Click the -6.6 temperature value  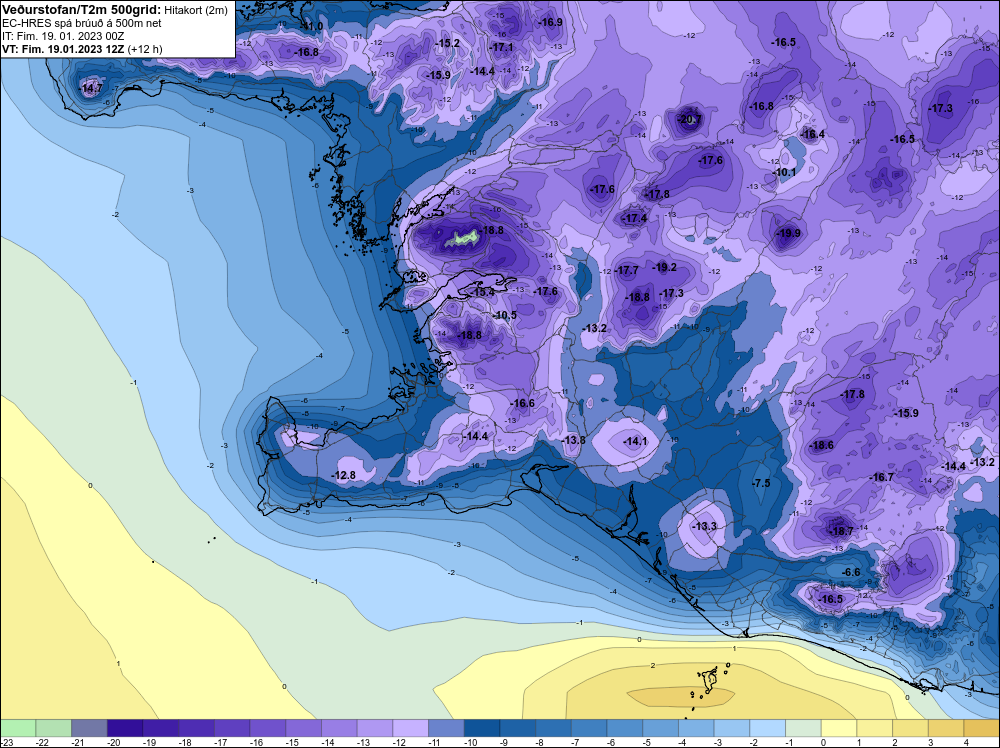coord(852,572)
